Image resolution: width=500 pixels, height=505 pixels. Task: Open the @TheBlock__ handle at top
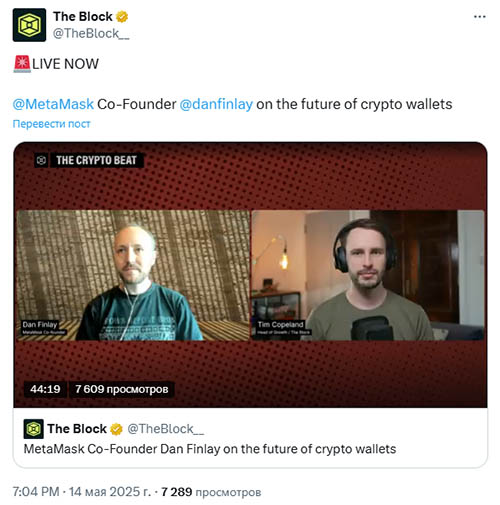(x=91, y=34)
